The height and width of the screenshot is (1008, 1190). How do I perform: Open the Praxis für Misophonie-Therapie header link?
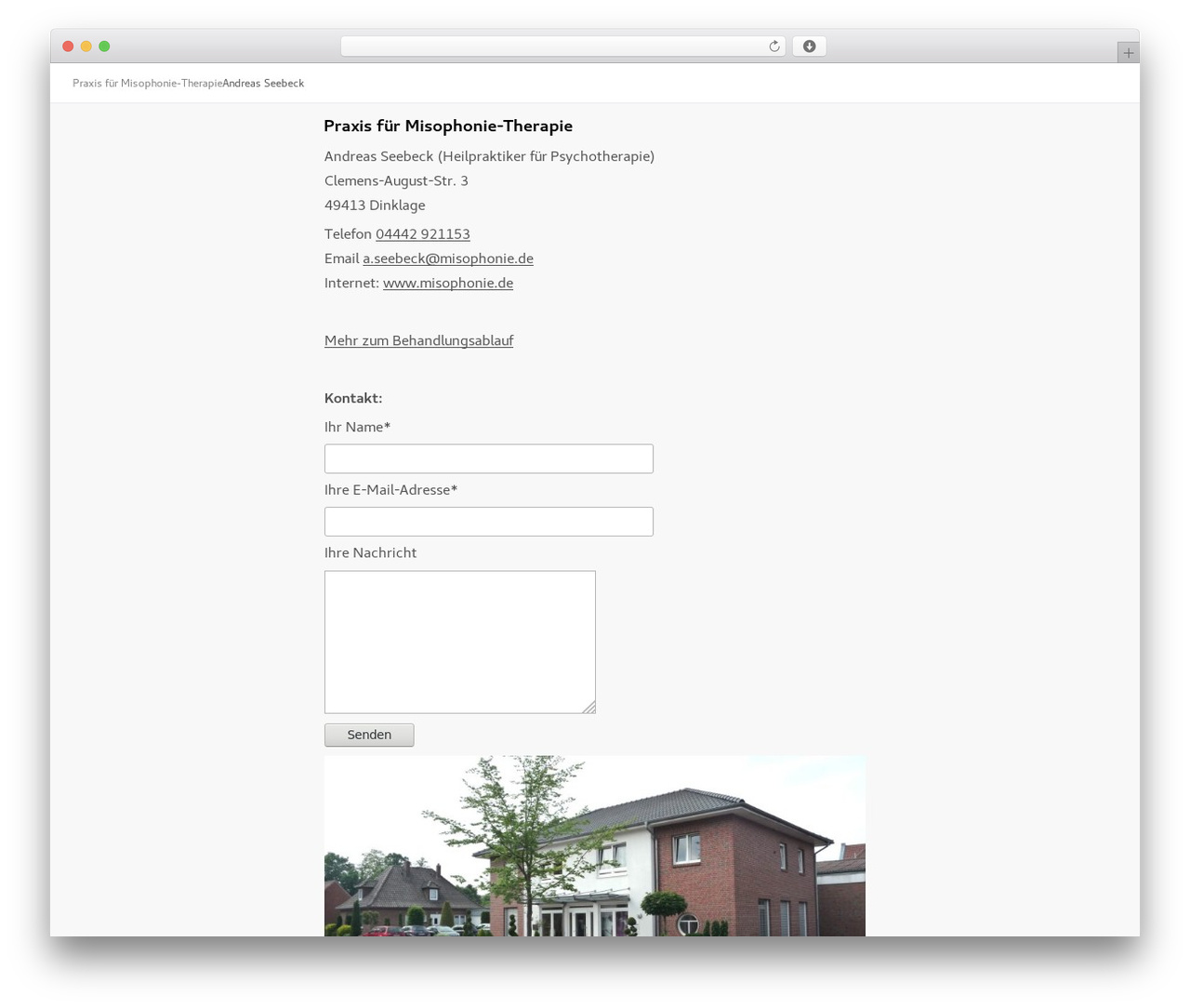coord(147,84)
